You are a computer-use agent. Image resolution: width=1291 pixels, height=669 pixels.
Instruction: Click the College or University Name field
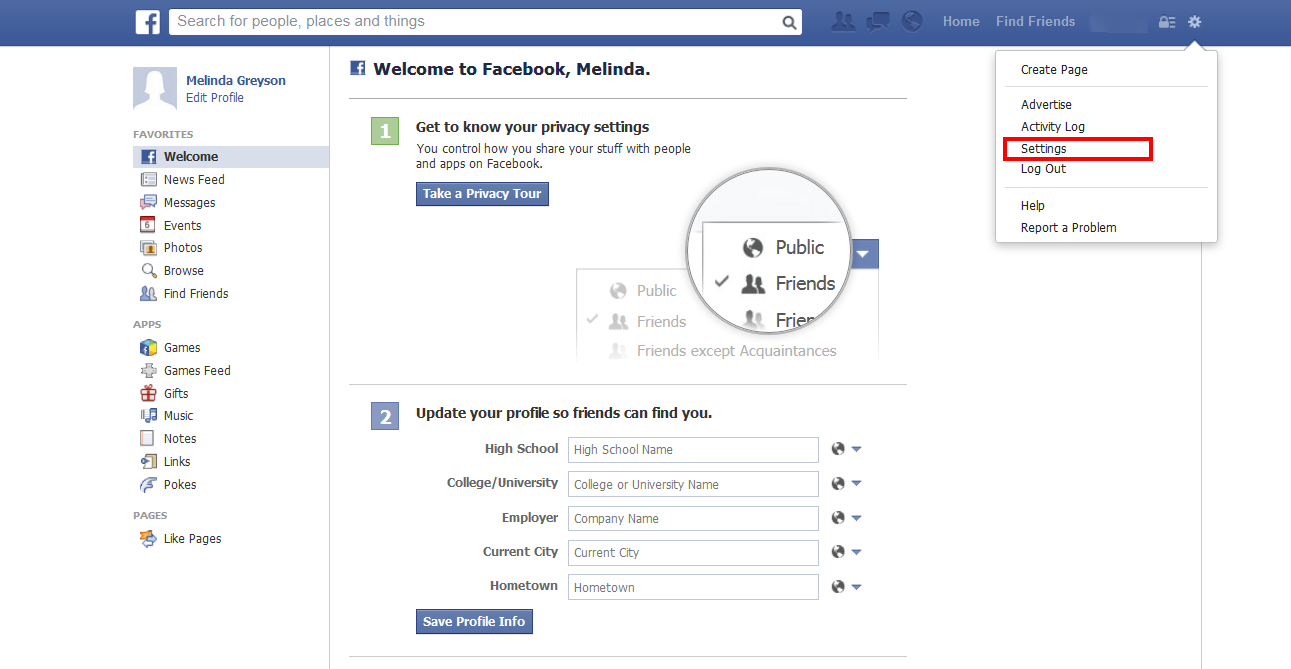693,484
